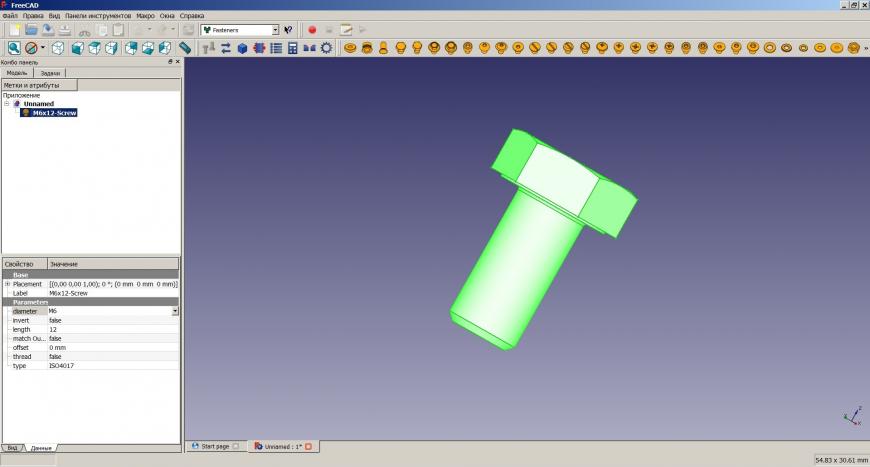Collapse the Unnamed document tree node
This screenshot has height=467, width=870.
click(x=7, y=104)
